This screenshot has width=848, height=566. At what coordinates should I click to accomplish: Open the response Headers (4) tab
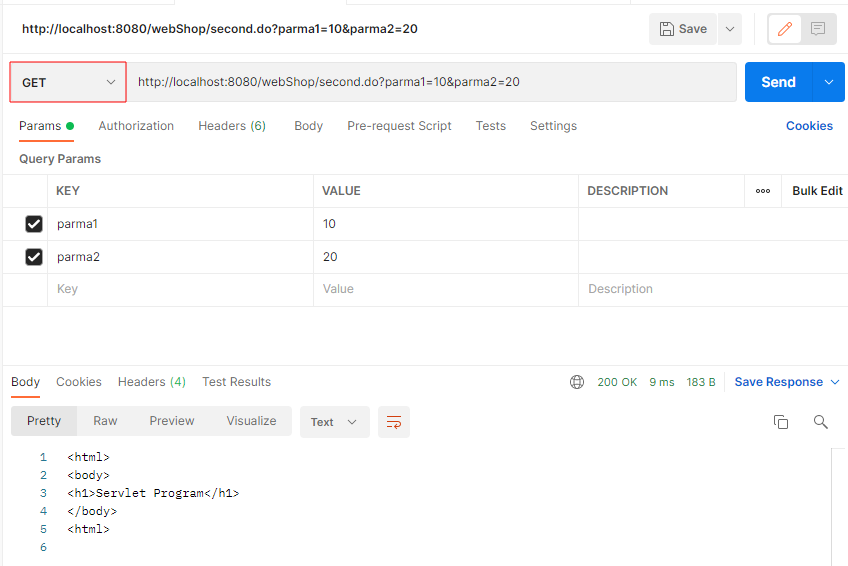(152, 382)
